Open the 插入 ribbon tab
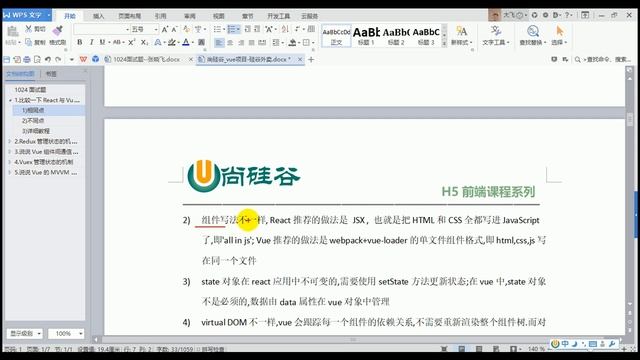This screenshot has width=640, height=360. 98,16
